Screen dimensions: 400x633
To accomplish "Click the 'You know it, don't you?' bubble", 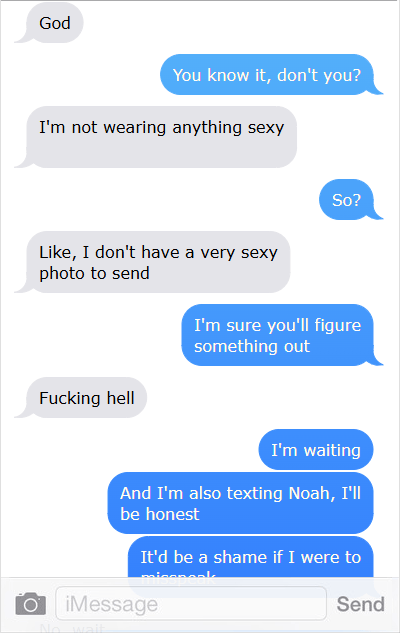I will [267, 75].
